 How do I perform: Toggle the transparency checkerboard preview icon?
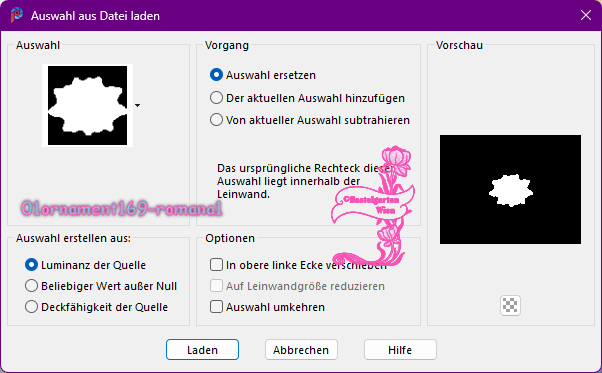point(510,305)
